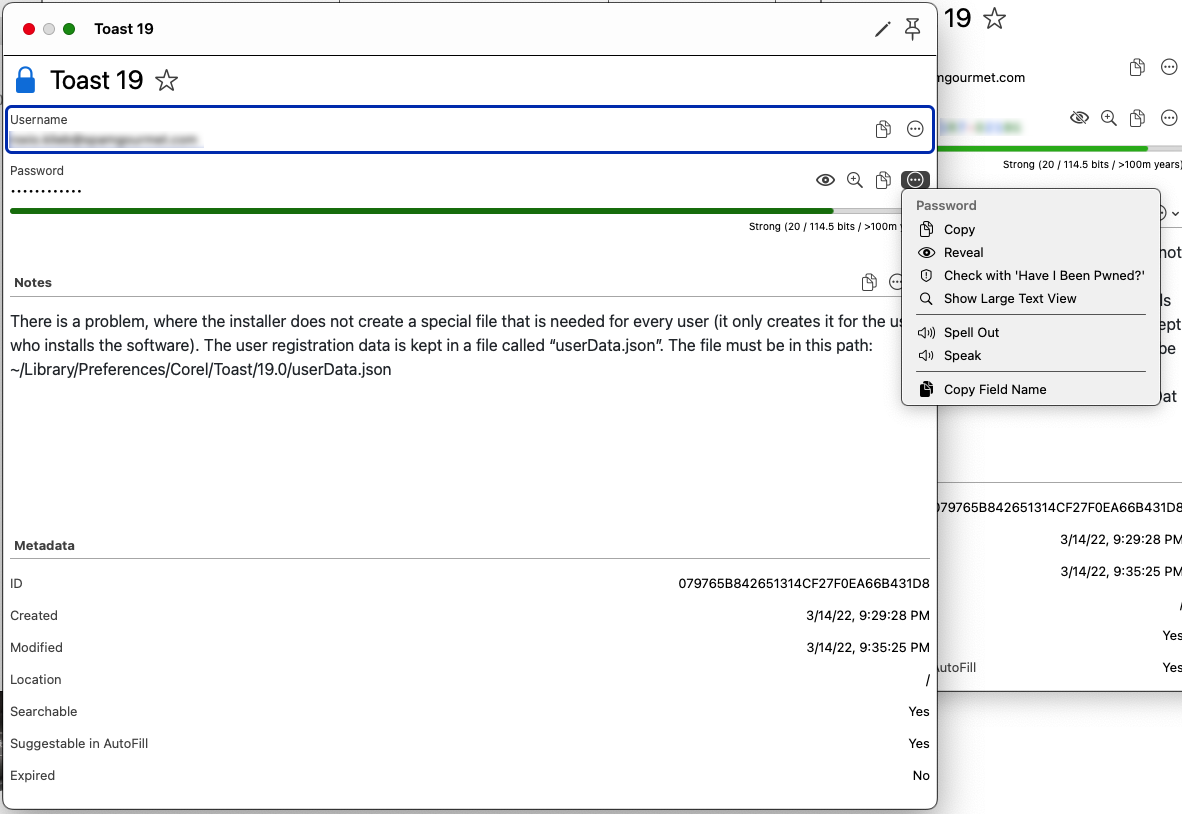Toggle password visibility with the eye icon
Screen dimensions: 1182x814
(x=825, y=180)
